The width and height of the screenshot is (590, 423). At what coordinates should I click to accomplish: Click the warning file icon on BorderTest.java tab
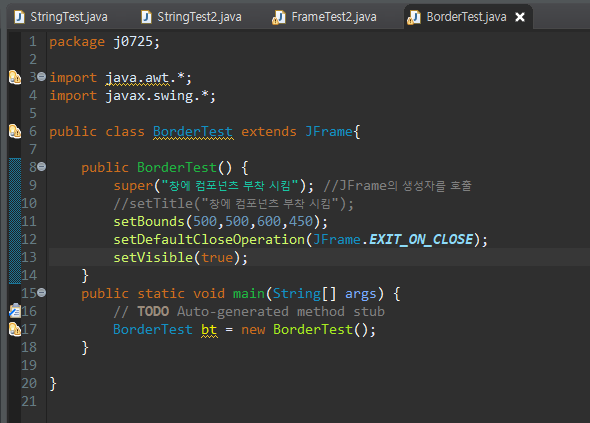pyautogui.click(x=414, y=17)
